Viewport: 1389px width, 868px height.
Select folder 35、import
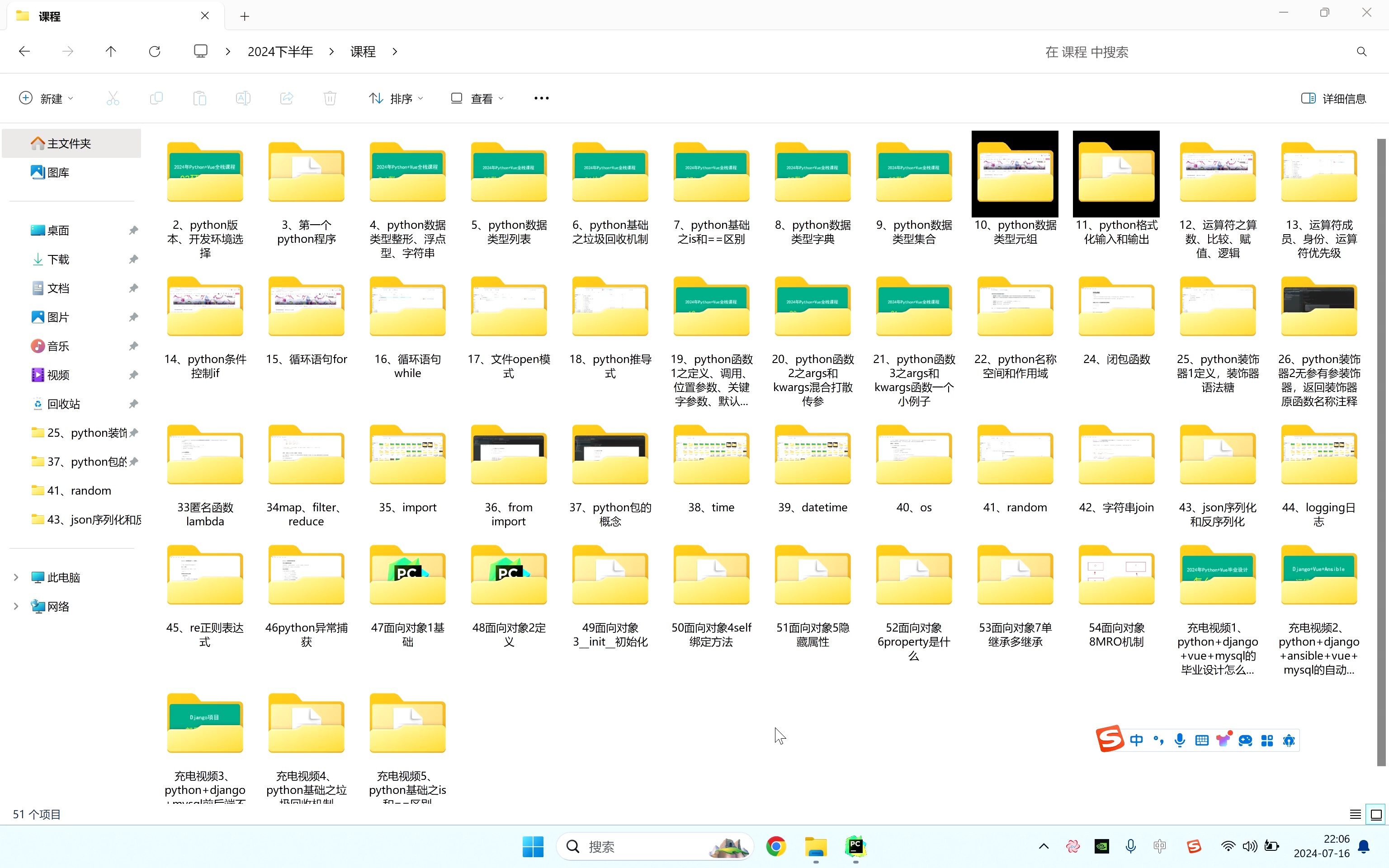[407, 470]
